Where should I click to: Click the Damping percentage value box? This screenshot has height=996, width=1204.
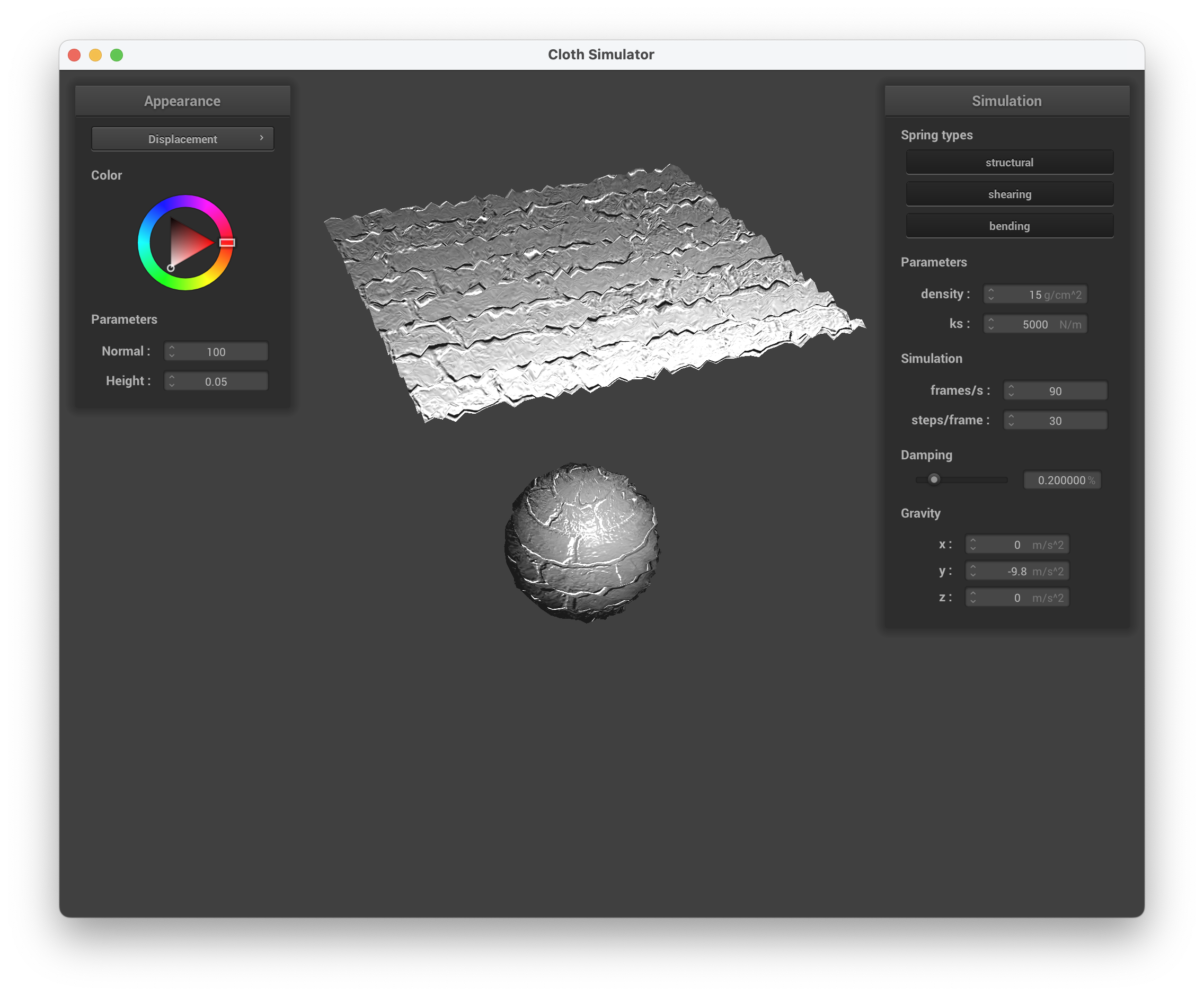(x=1061, y=480)
